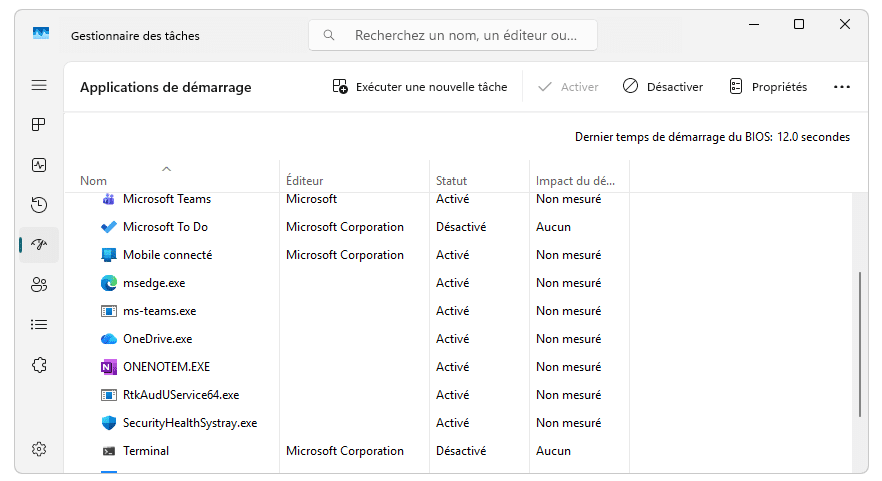882x481 pixels.
Task: Click the BIOS startup time text
Action: coord(712,137)
